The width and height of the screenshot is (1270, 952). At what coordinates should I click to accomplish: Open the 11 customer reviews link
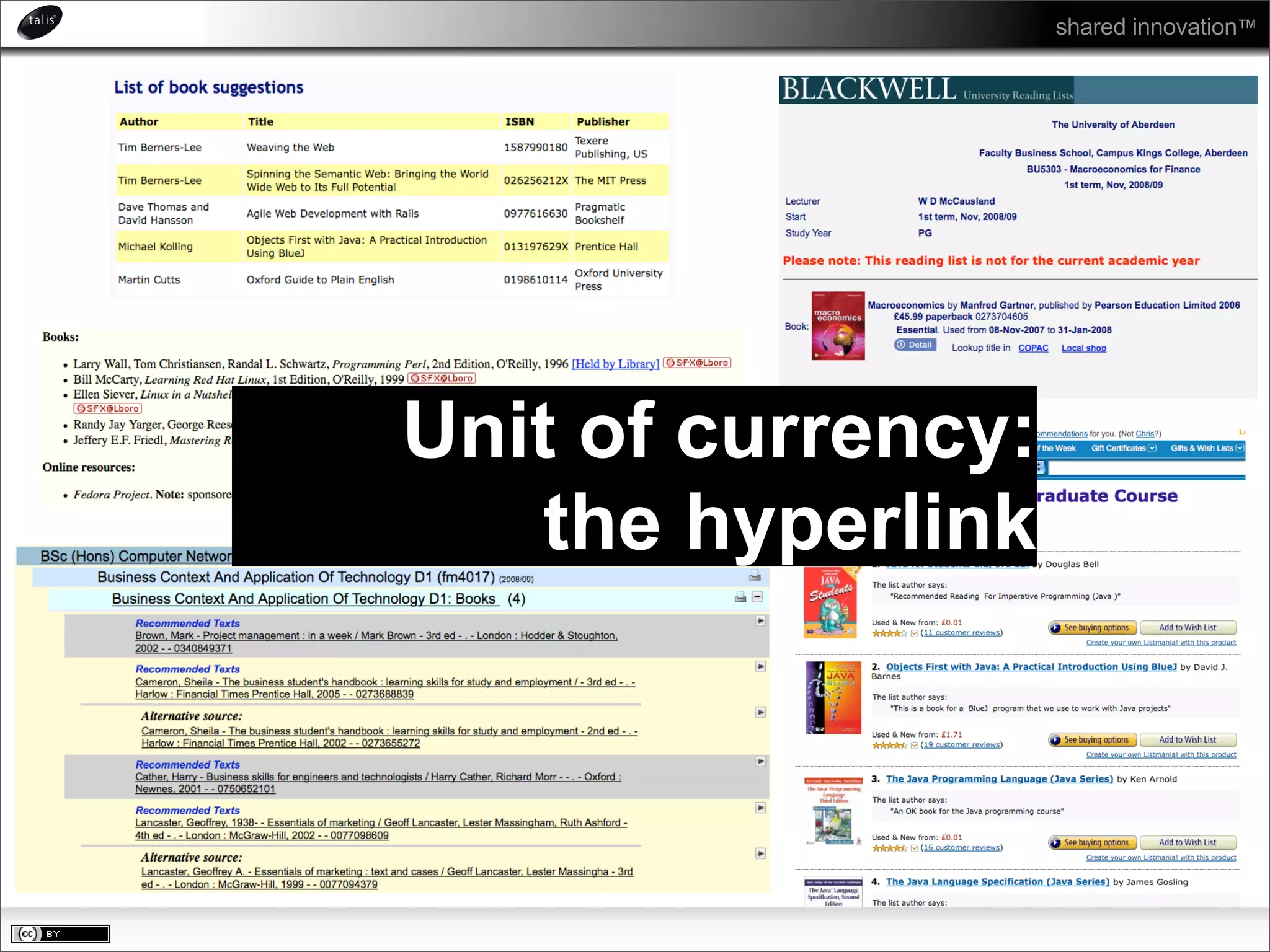click(961, 633)
